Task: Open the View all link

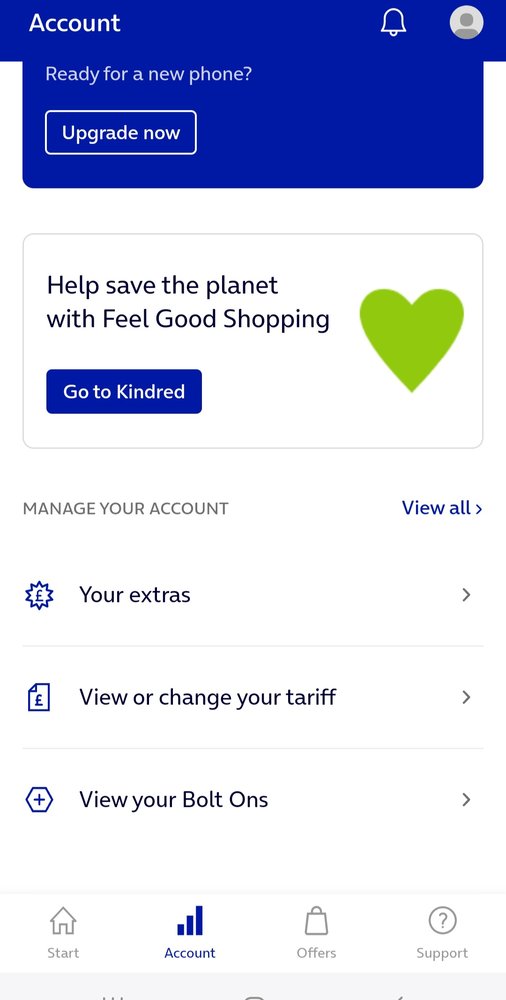Action: coord(442,508)
